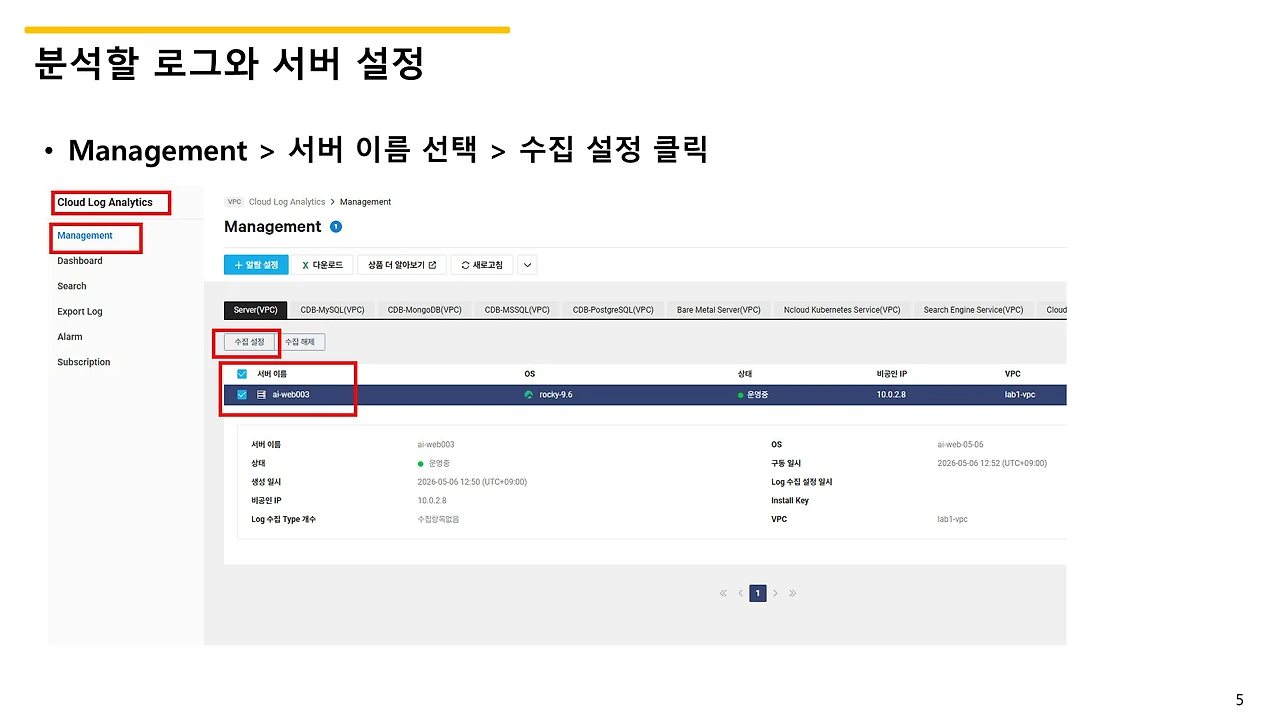
Task: Open Dashboard in the left sidebar
Action: pyautogui.click(x=80, y=261)
